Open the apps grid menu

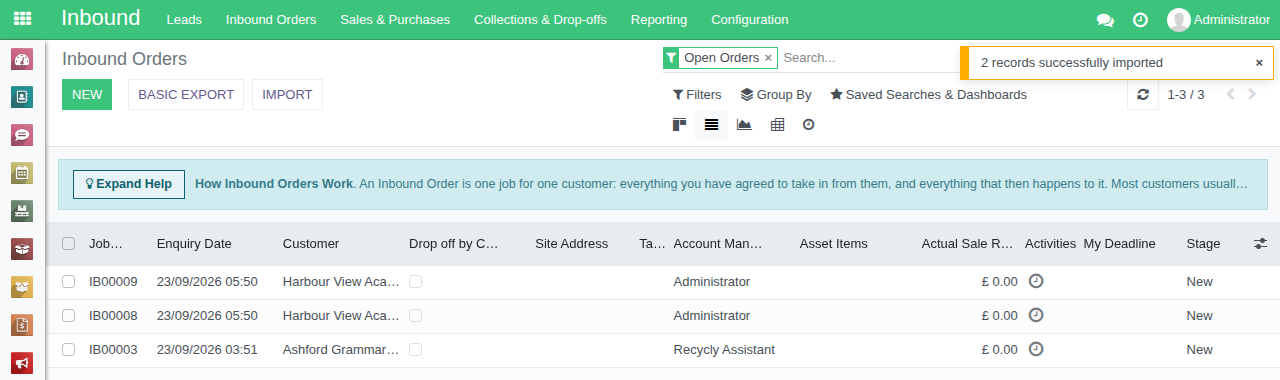tap(22, 19)
